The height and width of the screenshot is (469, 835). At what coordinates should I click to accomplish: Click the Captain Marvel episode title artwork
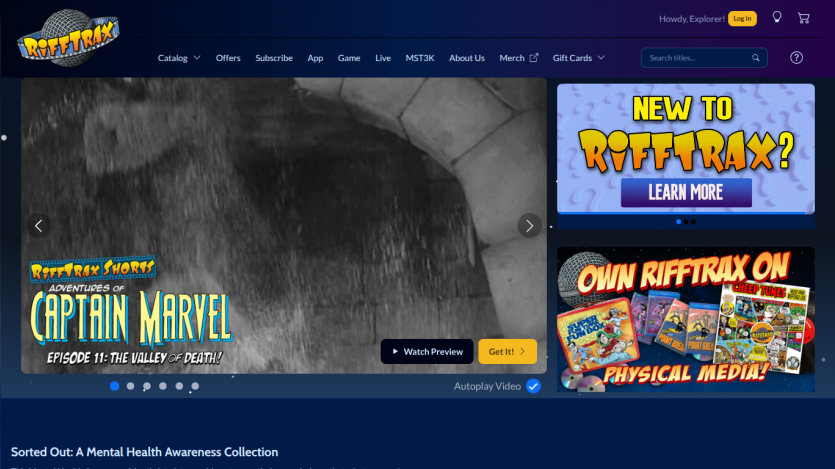pos(132,311)
